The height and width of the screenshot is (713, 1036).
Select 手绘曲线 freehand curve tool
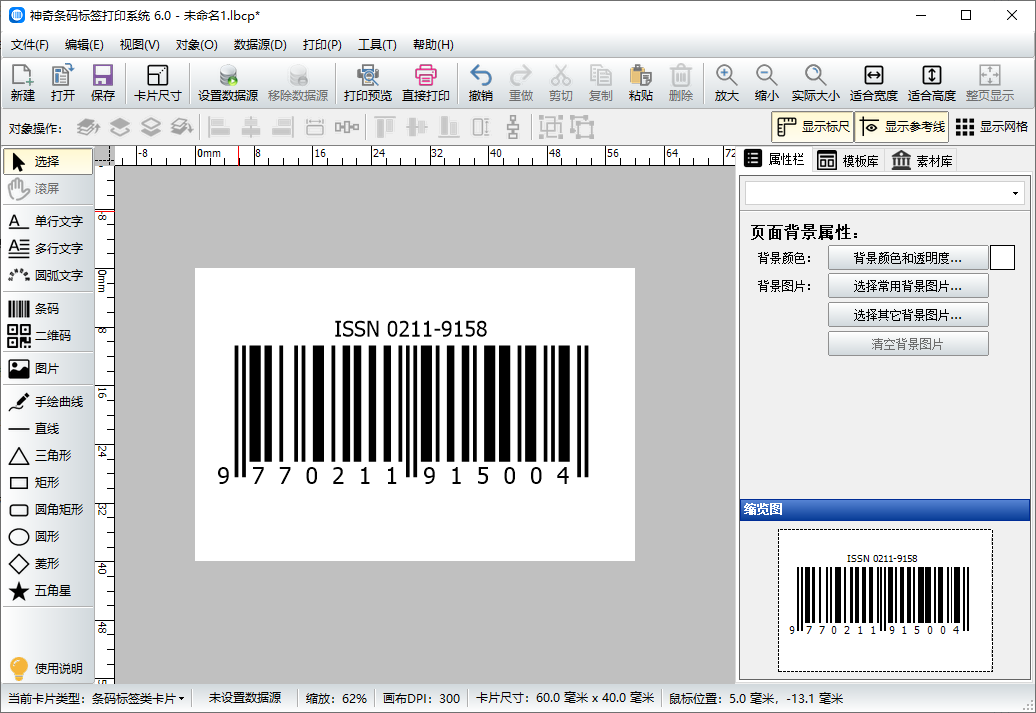click(48, 402)
